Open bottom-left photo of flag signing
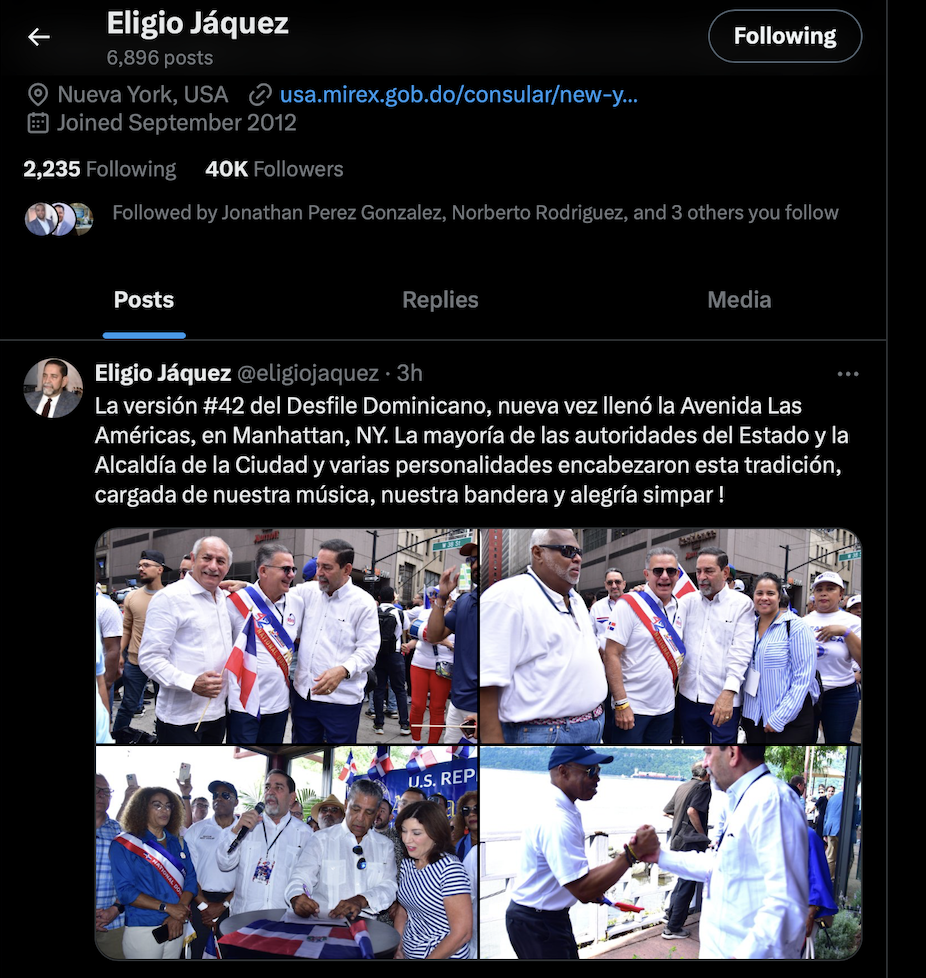 [287, 852]
